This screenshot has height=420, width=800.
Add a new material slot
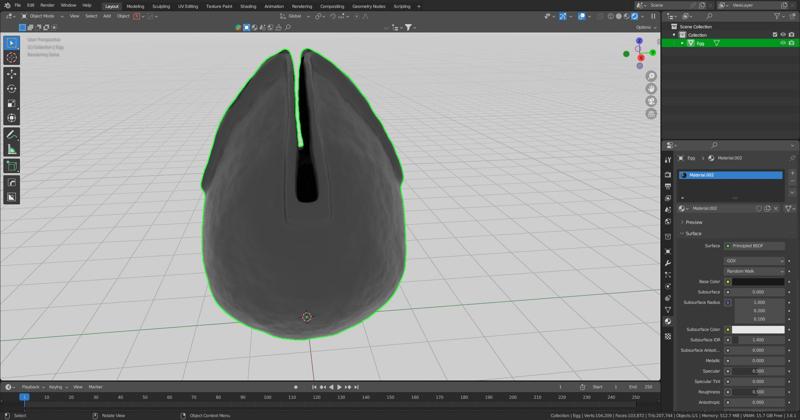click(792, 174)
